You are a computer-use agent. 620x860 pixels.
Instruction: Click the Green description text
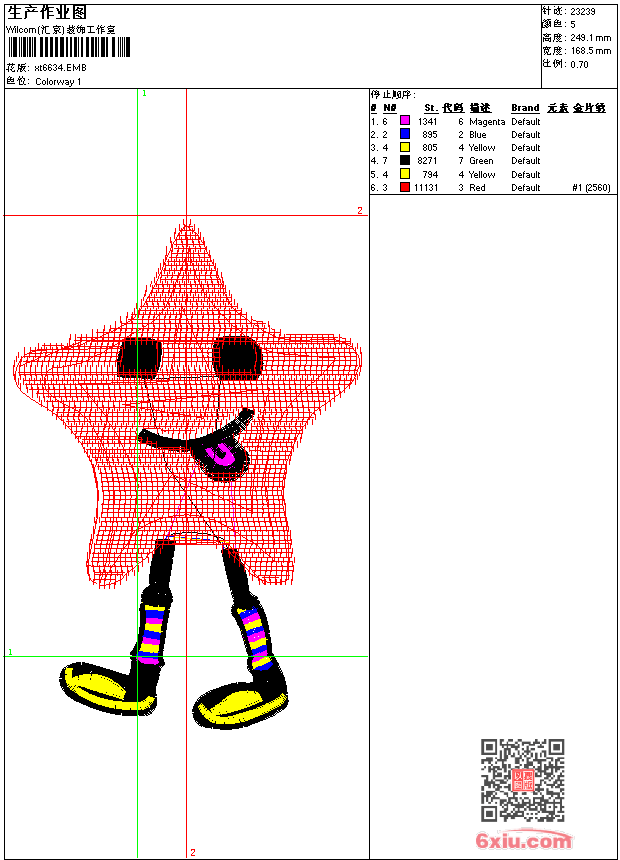click(x=481, y=161)
